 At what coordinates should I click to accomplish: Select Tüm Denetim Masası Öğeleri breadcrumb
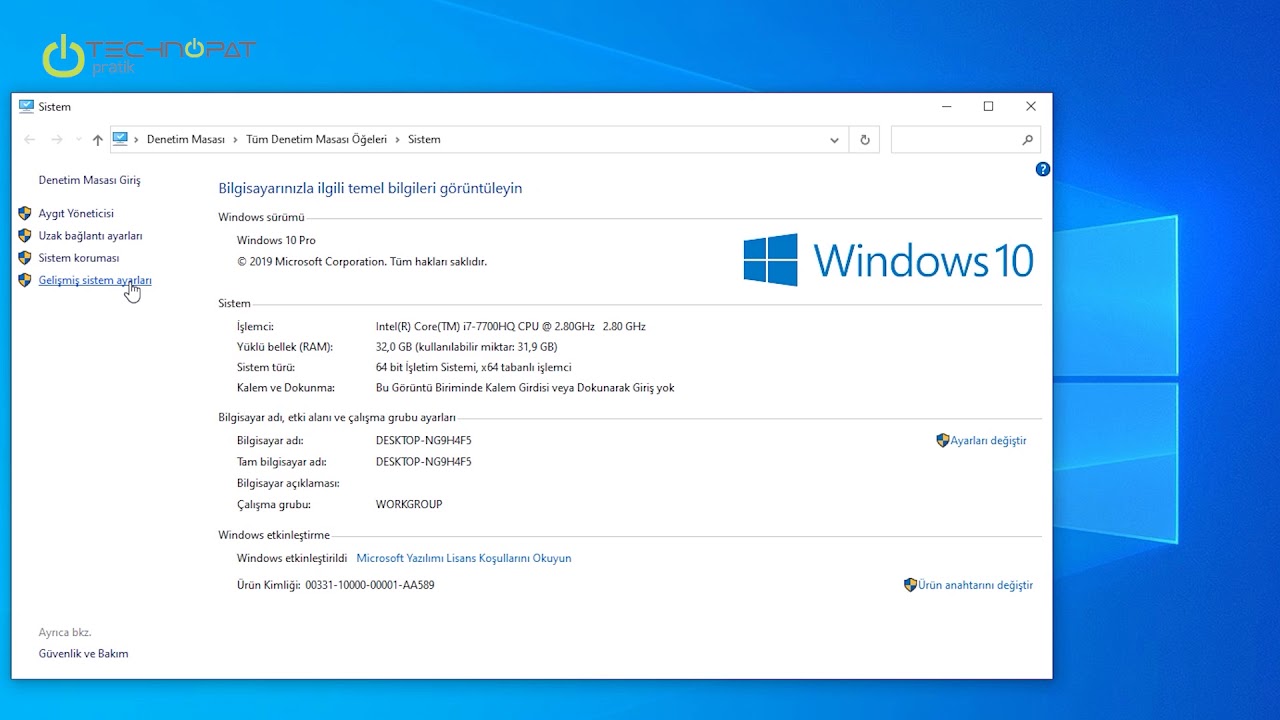pyautogui.click(x=316, y=140)
